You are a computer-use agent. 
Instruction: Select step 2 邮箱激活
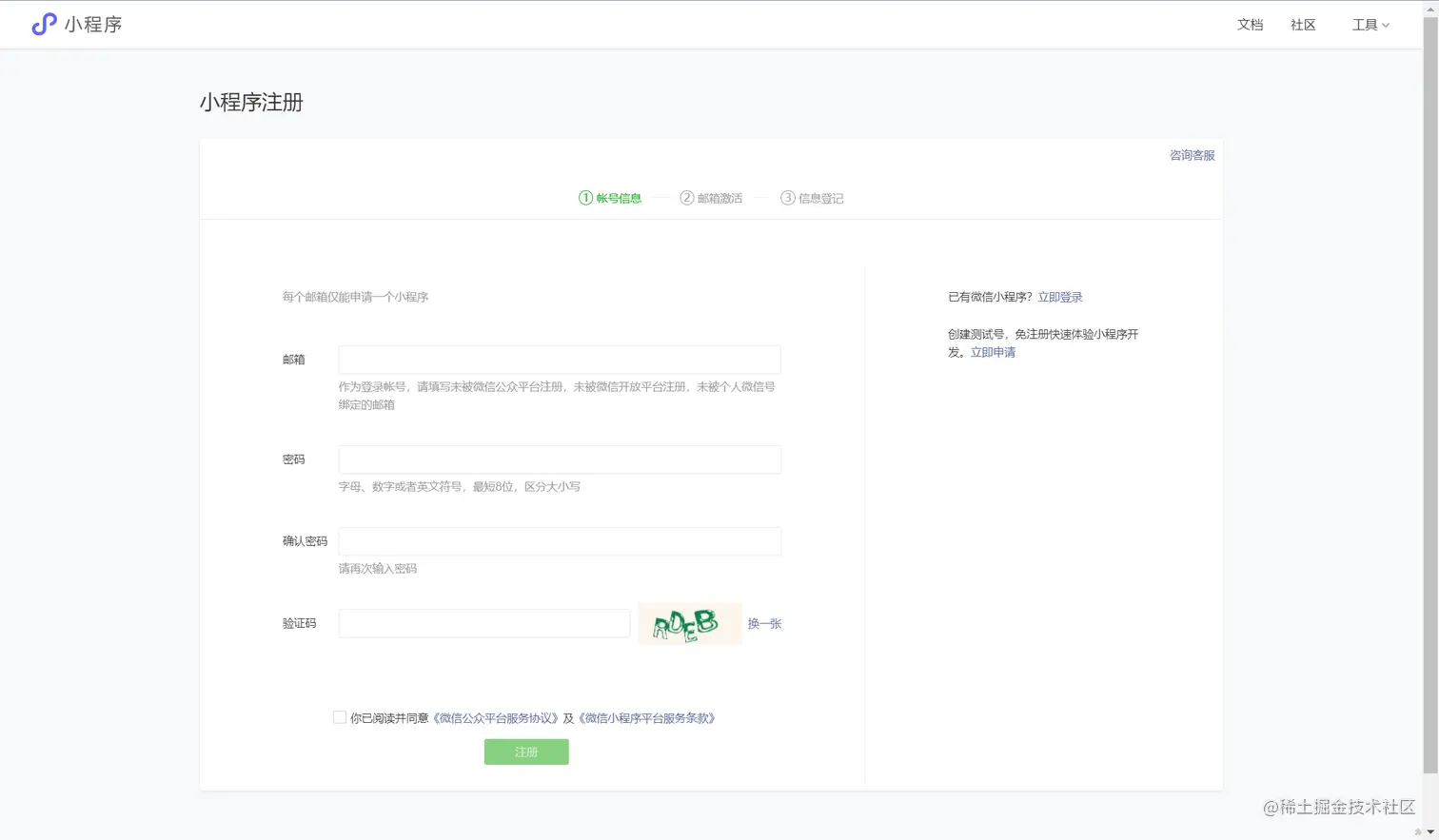click(x=711, y=198)
